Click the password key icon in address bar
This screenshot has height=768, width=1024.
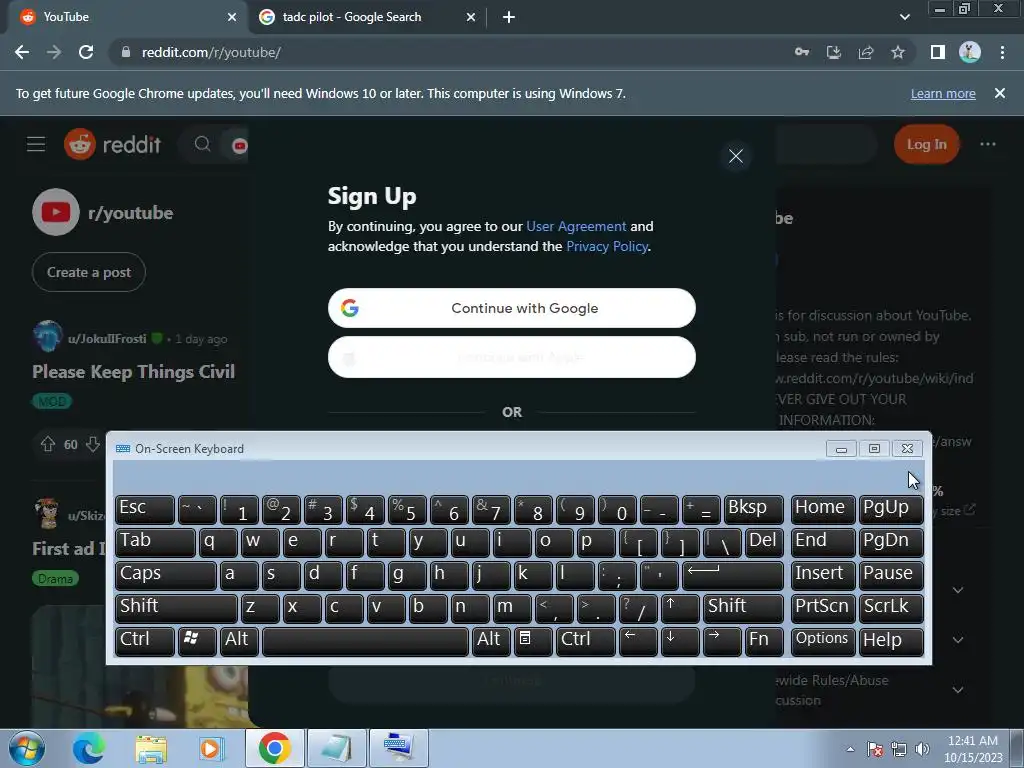(801, 52)
